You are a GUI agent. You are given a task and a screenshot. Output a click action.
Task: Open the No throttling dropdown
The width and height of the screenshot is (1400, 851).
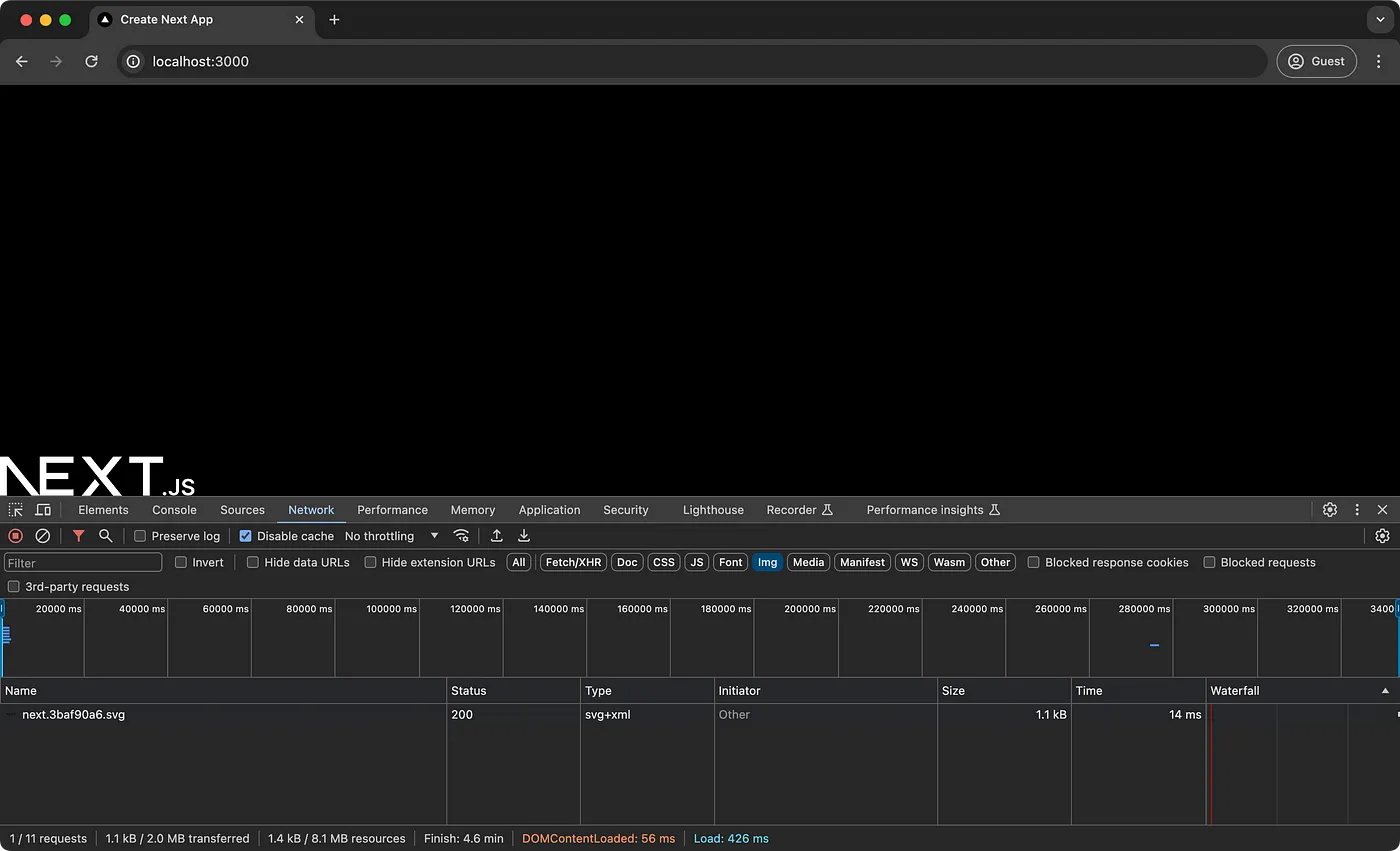(390, 536)
